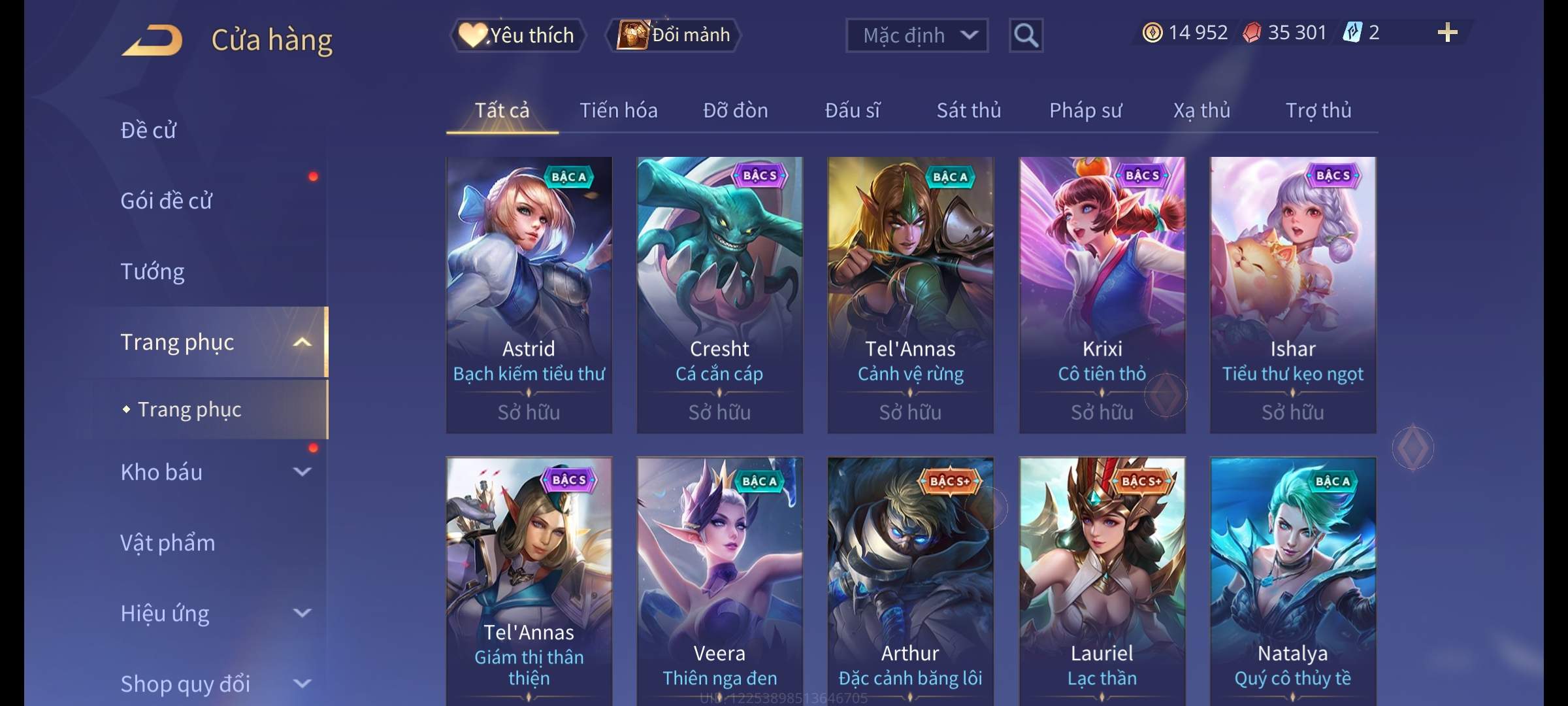Click the golden back arrow icon
This screenshot has height=706, width=1568.
tap(152, 41)
